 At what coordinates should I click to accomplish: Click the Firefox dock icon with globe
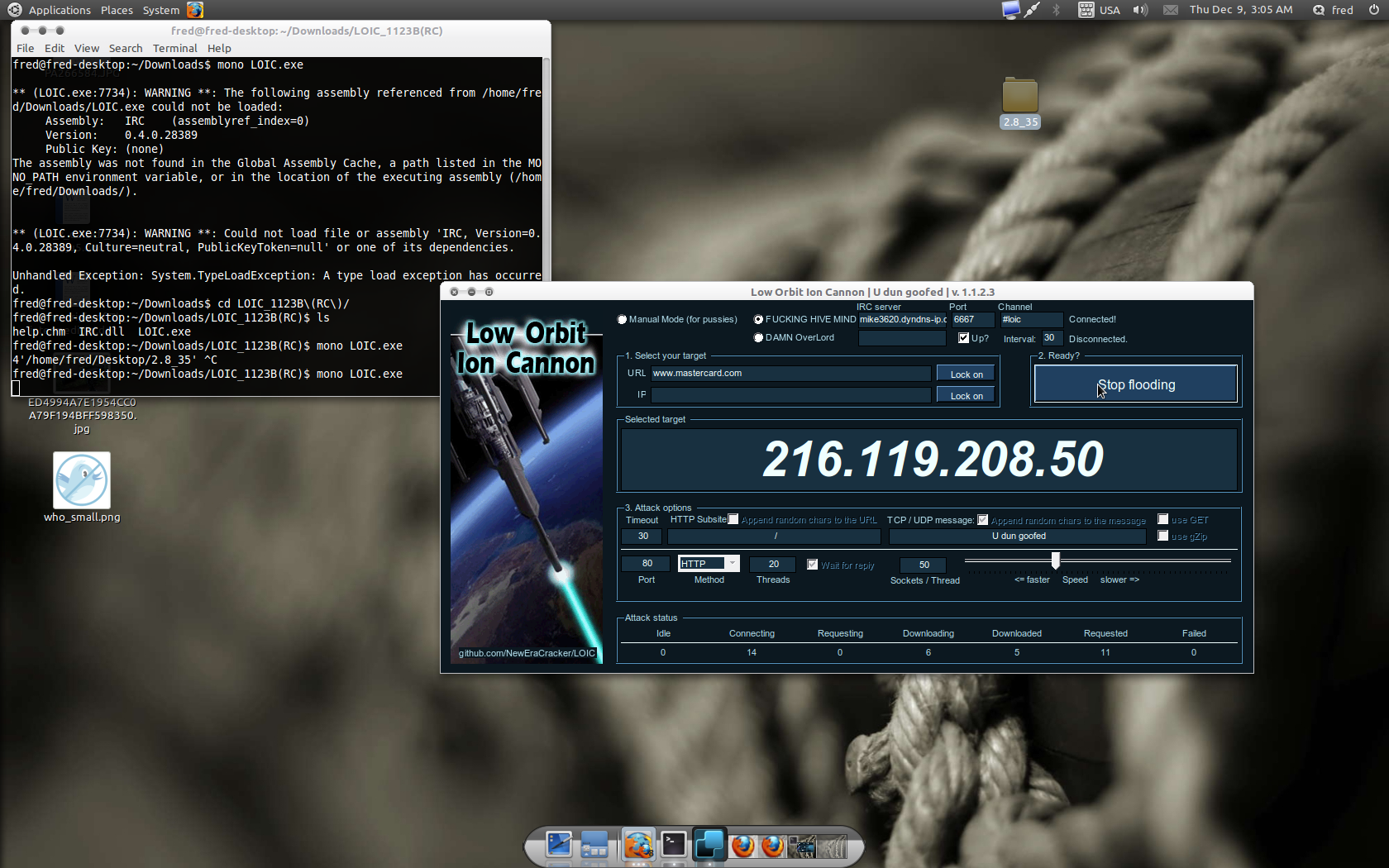click(x=638, y=845)
